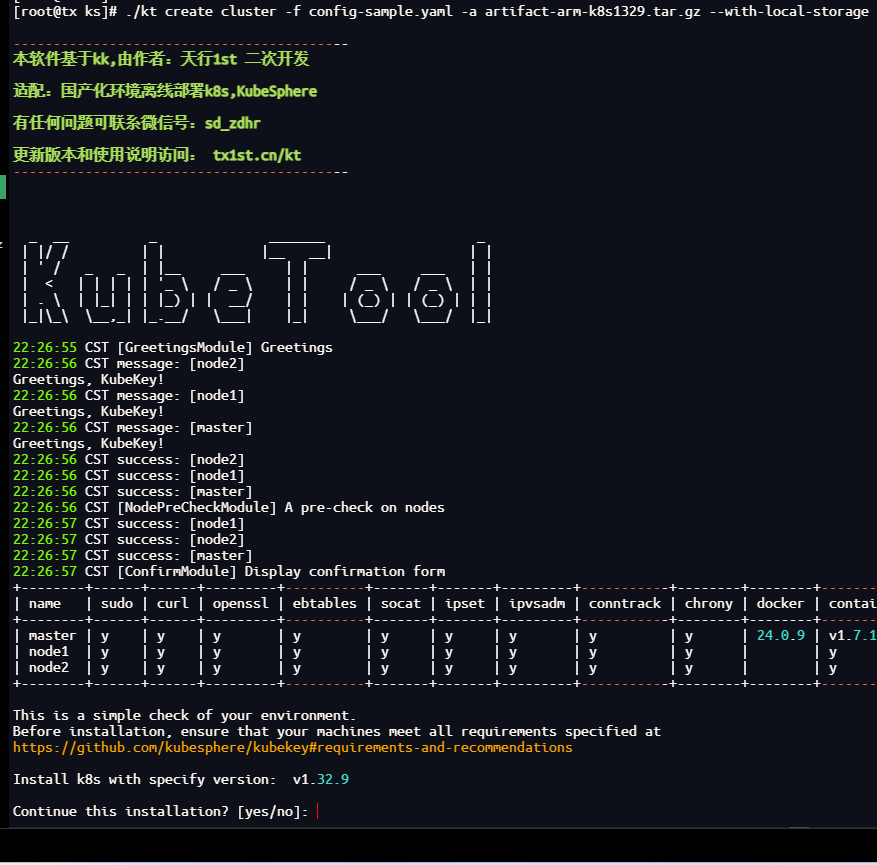Viewport: 877px width, 865px height.
Task: Click the 'ipvsadm' column header in the table
Action: (537, 604)
